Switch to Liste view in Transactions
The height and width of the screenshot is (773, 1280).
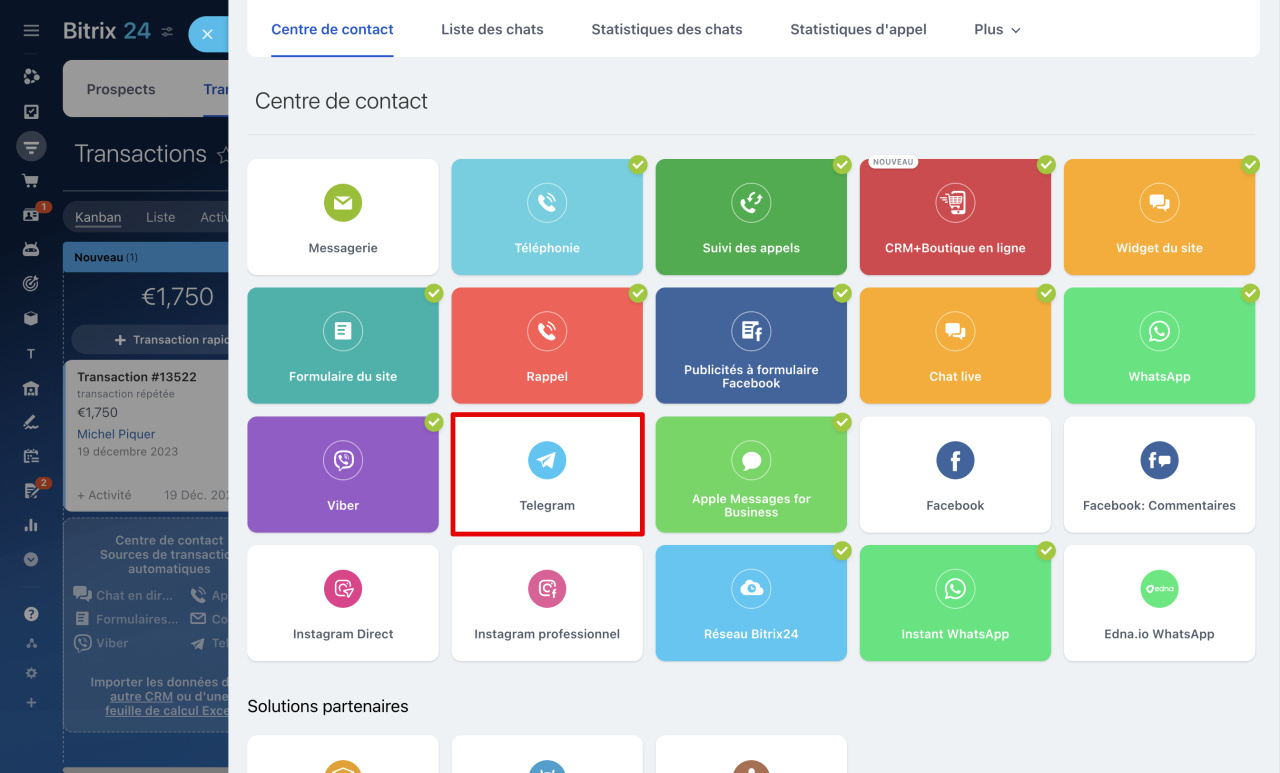160,217
